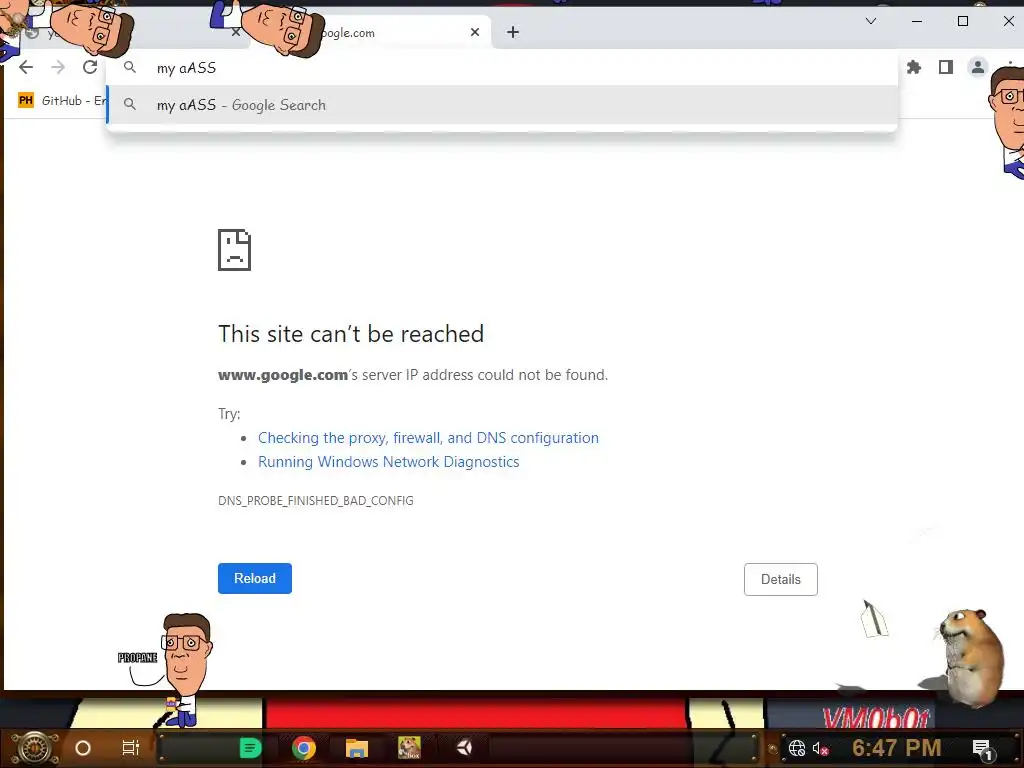Launch the green notes app on taskbar
The width and height of the screenshot is (1024, 768).
251,748
